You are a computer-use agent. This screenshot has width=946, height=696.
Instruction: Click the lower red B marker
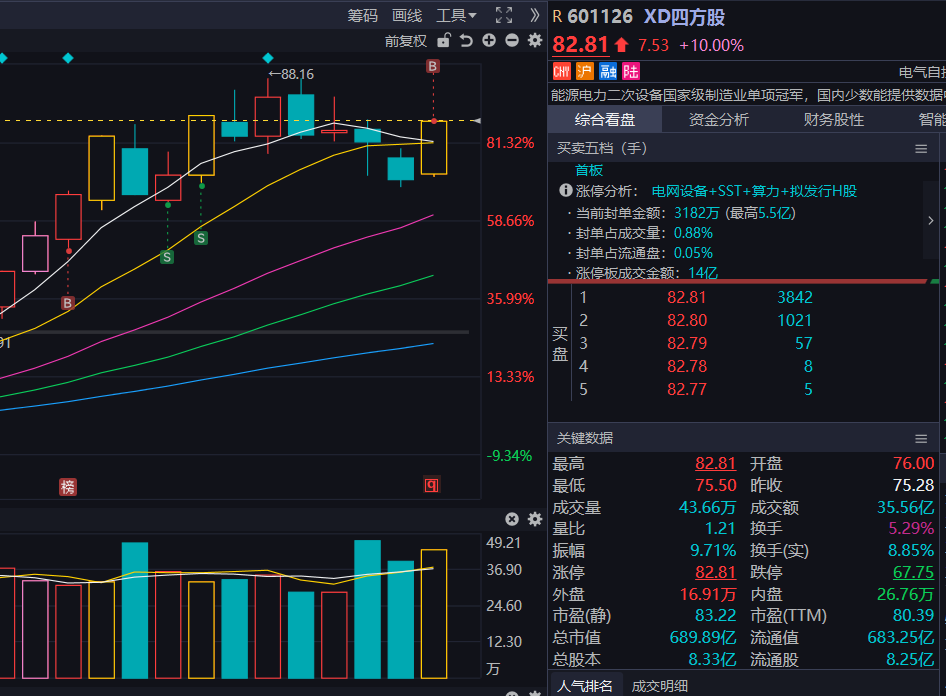point(68,303)
